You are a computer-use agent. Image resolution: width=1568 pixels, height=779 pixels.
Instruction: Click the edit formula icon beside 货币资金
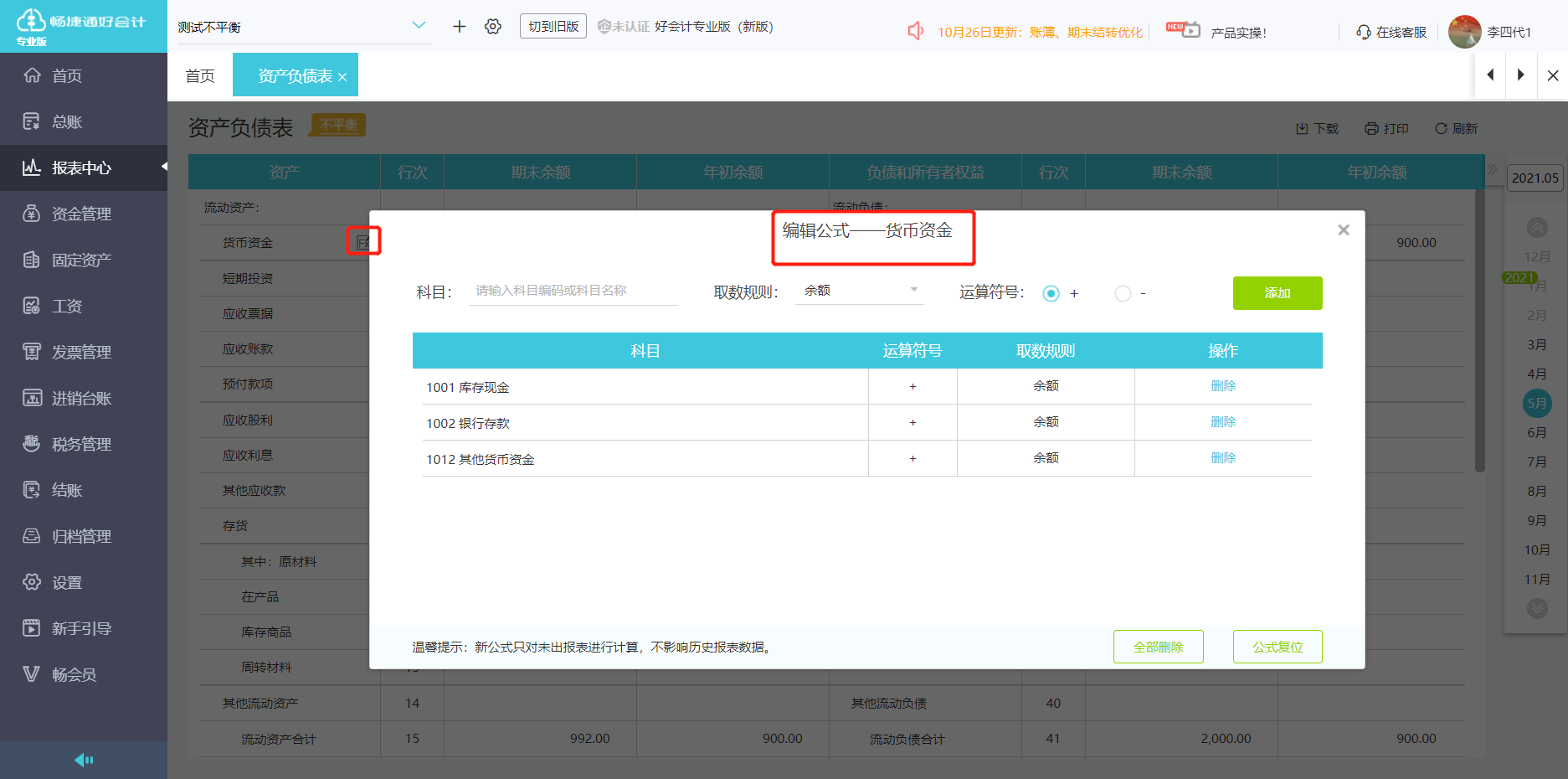363,242
